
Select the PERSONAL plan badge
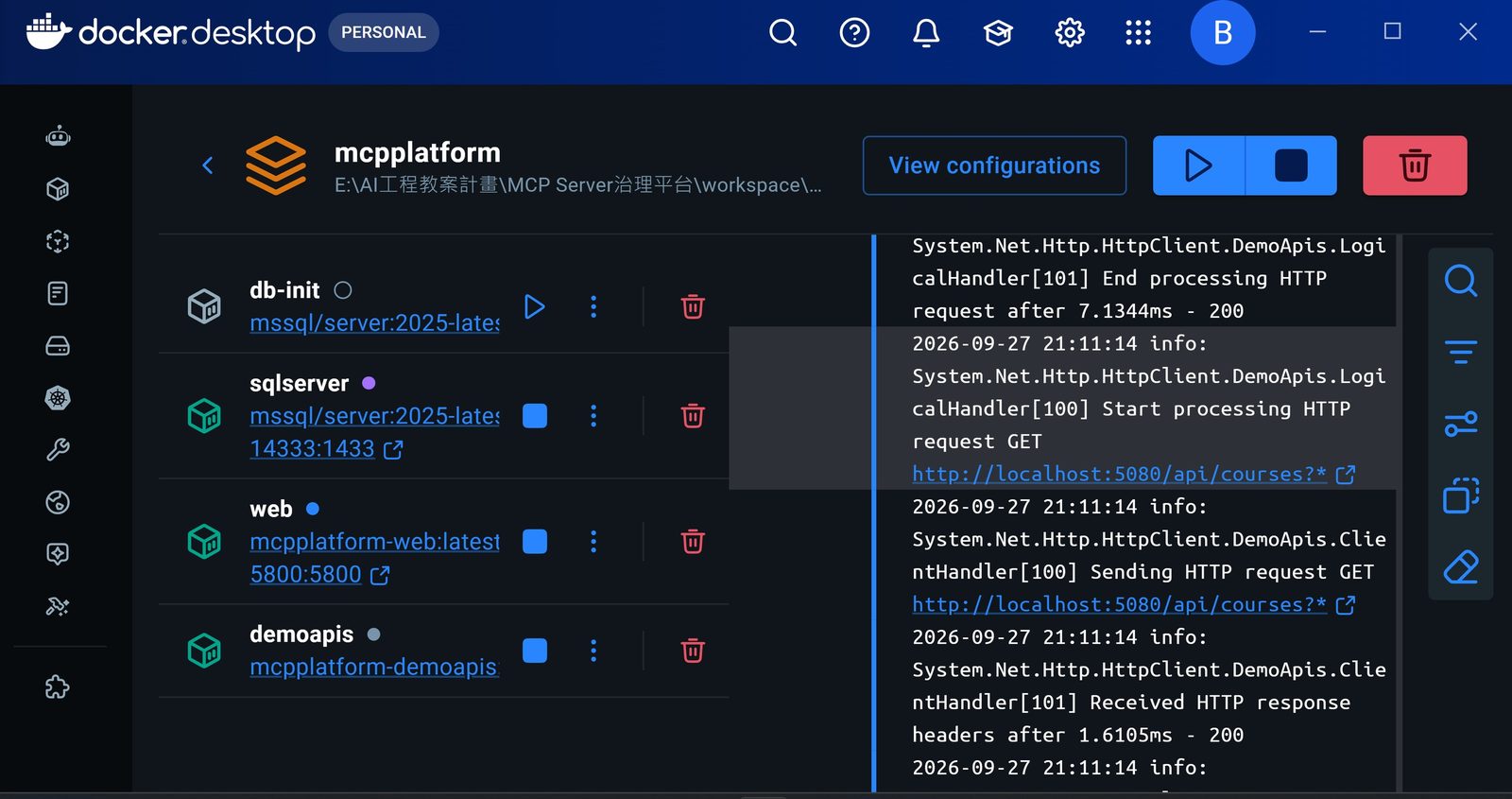coord(384,32)
